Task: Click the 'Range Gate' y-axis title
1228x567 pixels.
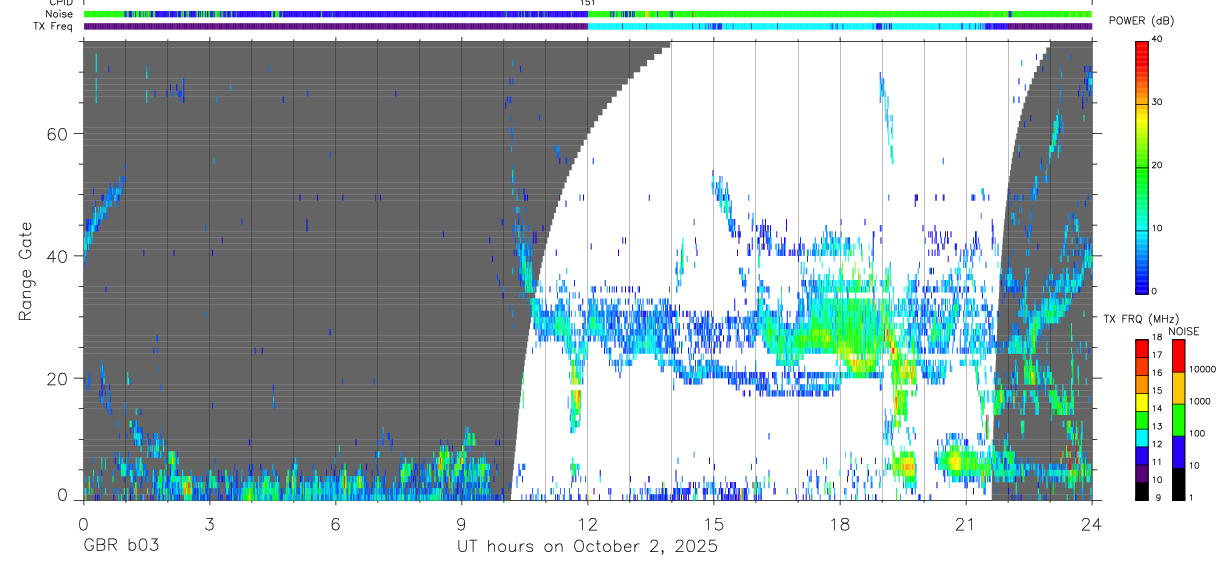Action: coord(27,272)
